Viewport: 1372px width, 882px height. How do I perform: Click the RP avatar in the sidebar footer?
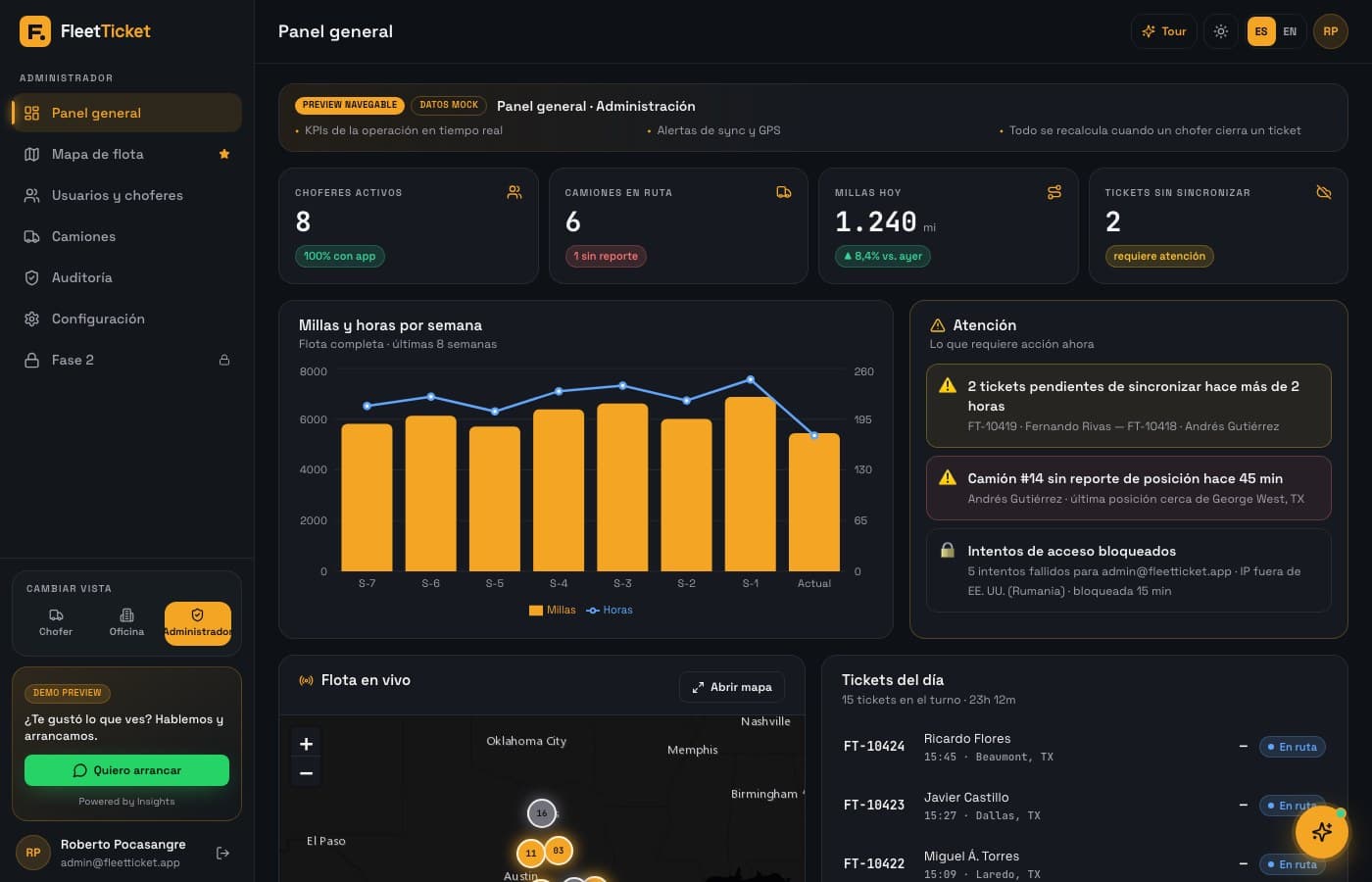33,853
